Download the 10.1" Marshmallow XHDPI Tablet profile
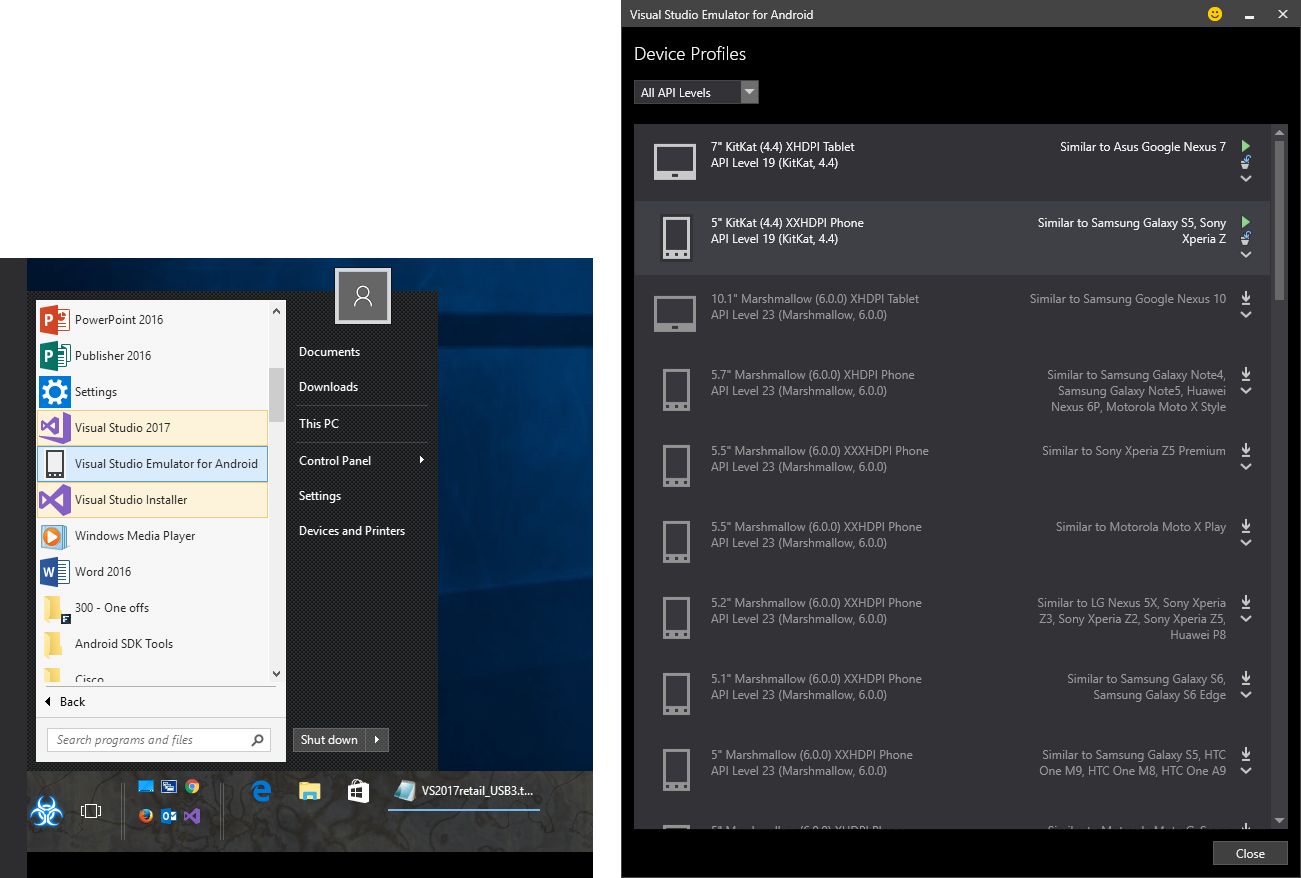 point(1246,298)
